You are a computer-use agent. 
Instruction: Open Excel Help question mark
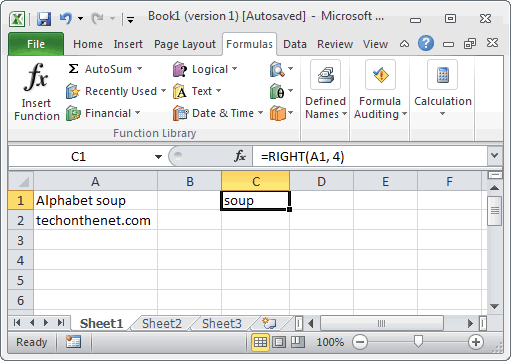(x=426, y=43)
